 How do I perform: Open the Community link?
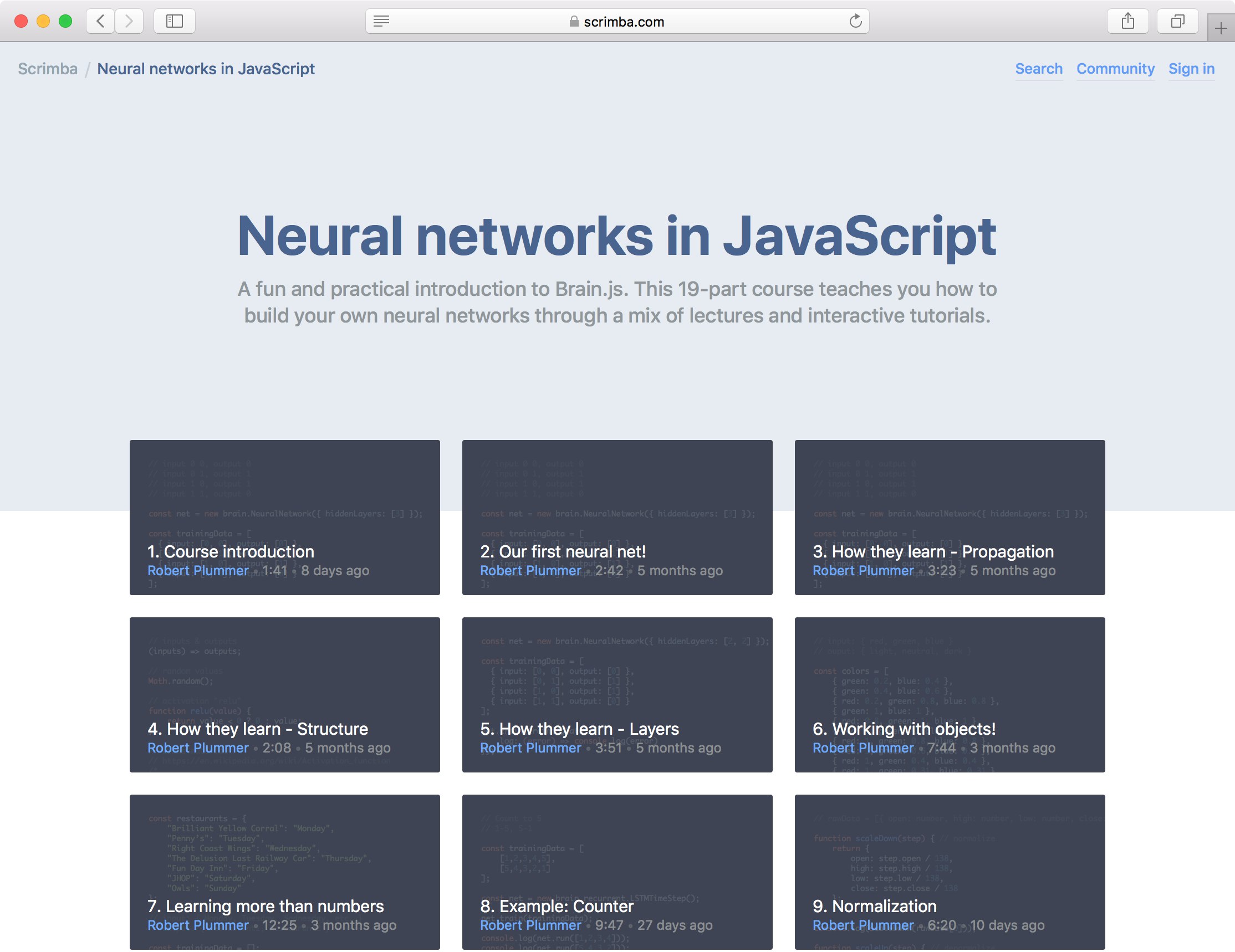(1115, 69)
